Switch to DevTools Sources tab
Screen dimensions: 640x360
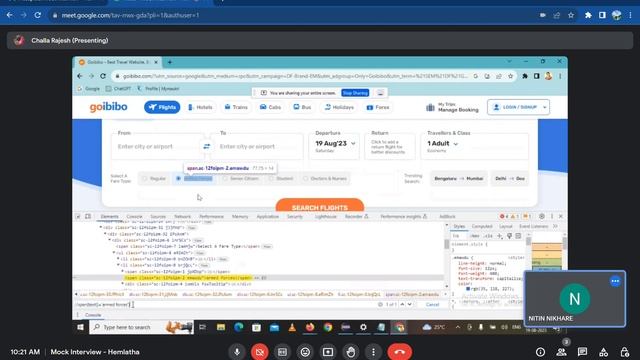(158, 216)
